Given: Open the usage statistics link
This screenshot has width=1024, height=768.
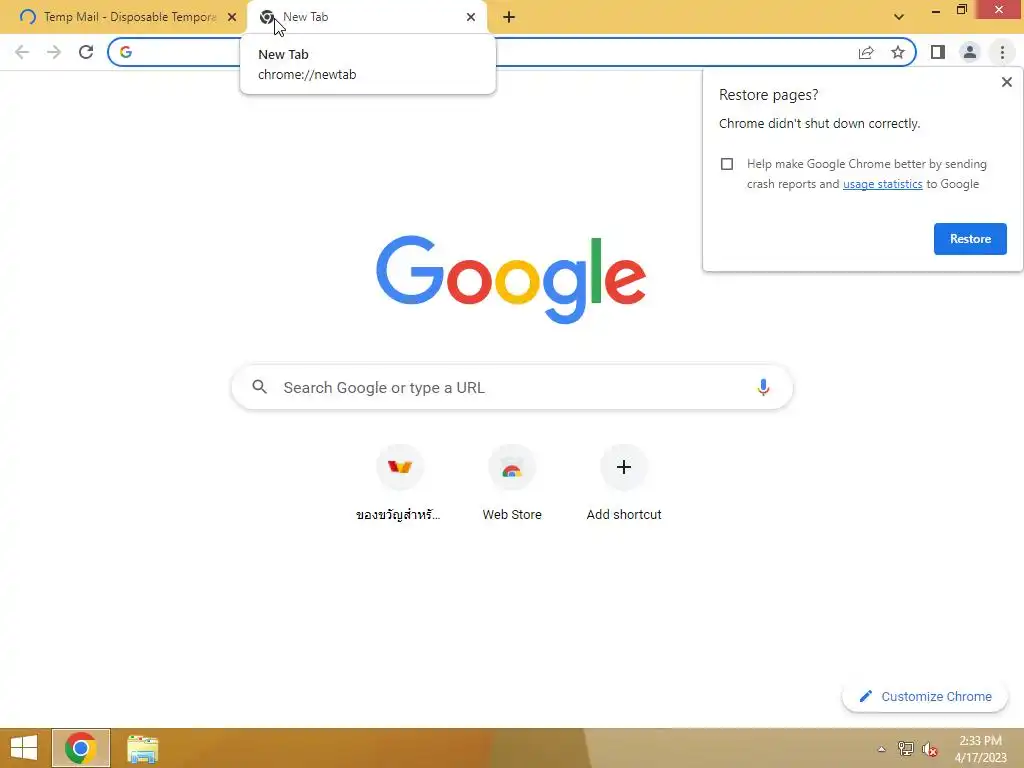Looking at the screenshot, I should click(882, 184).
